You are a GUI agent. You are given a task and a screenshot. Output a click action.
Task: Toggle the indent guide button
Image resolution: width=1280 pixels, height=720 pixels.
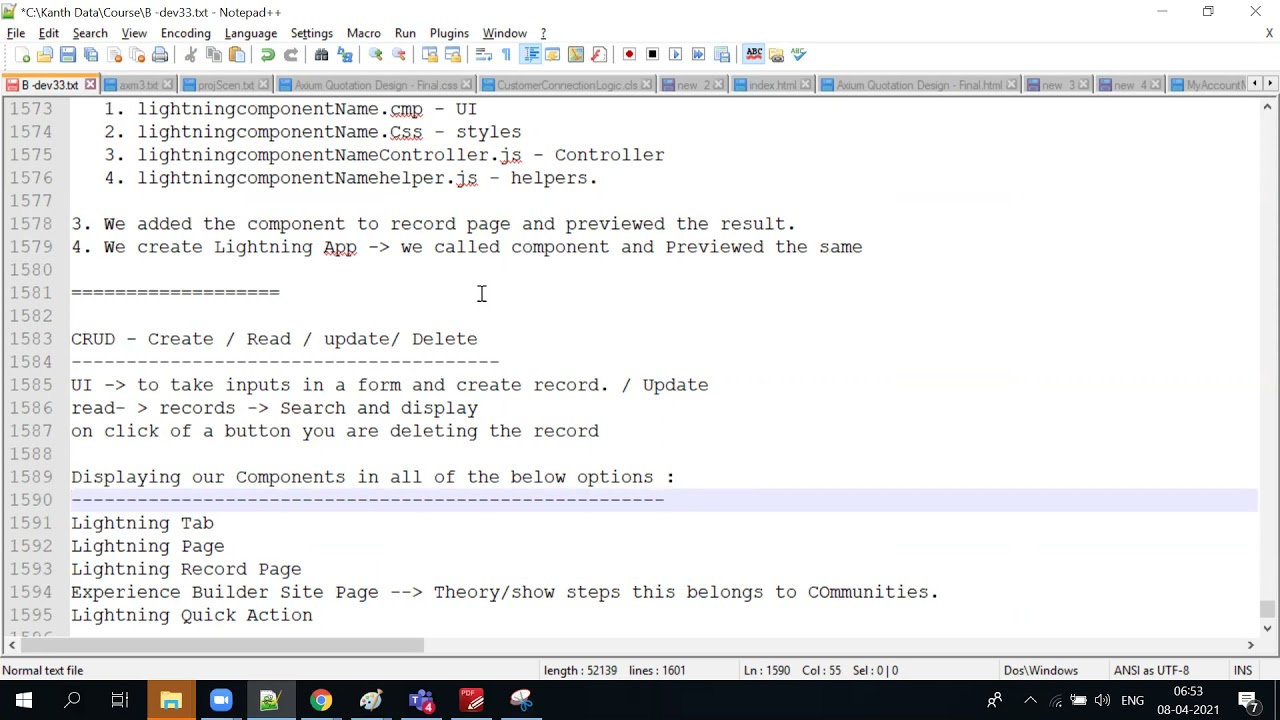pyautogui.click(x=530, y=54)
